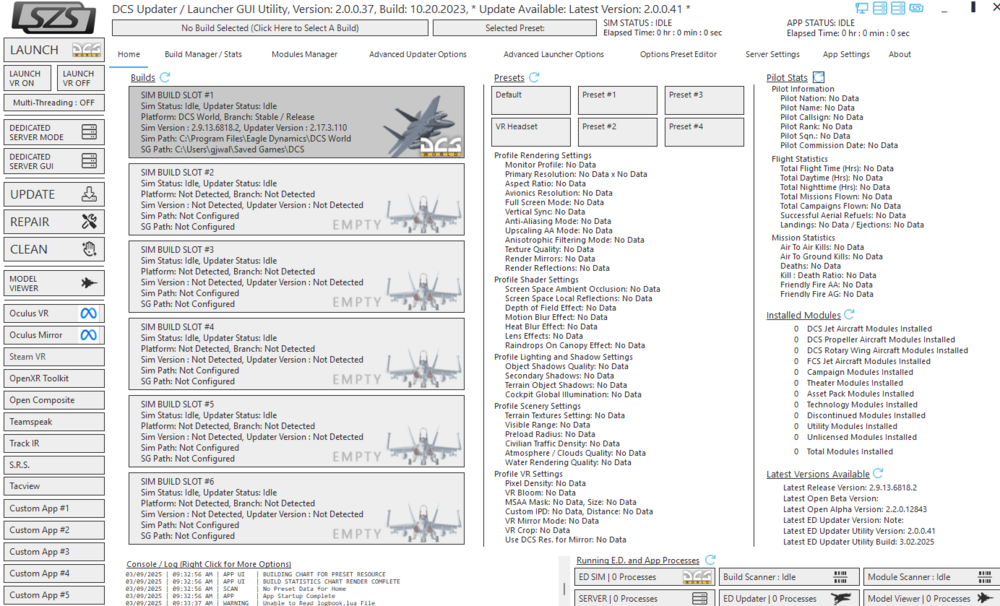Refresh the Presets section
The image size is (1000, 606).
coord(534,77)
